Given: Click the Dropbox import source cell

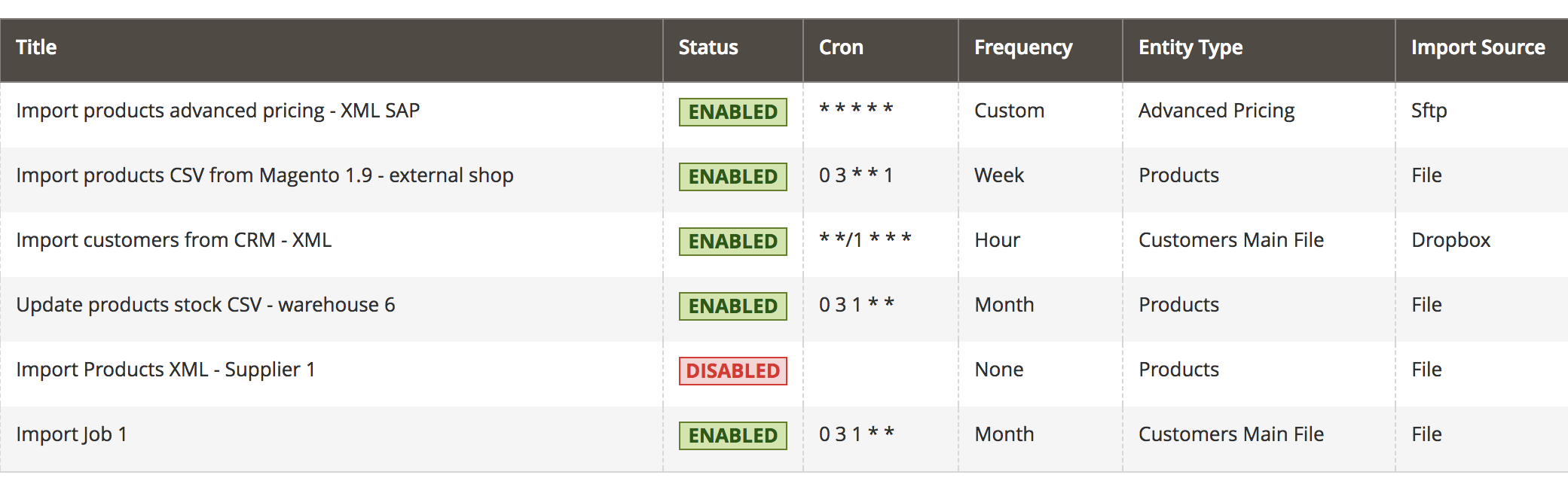Looking at the screenshot, I should tap(1450, 240).
